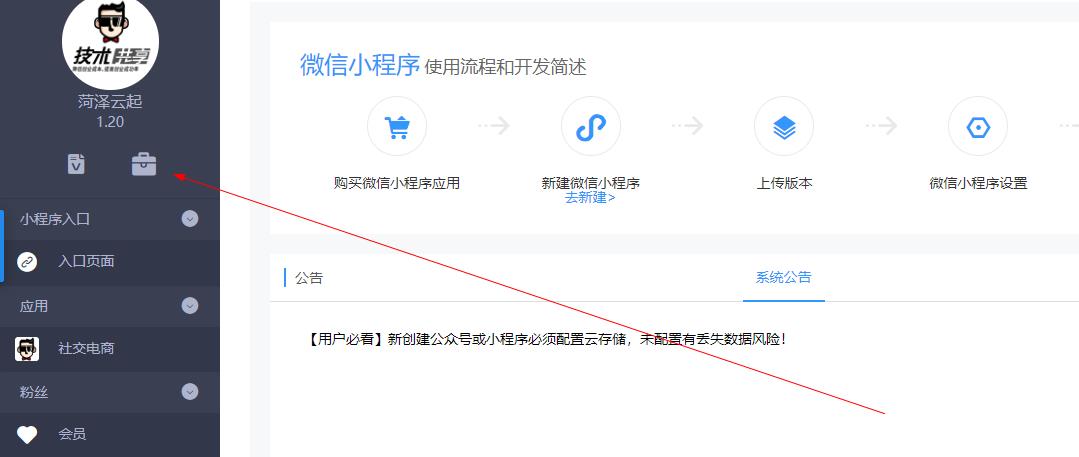Viewport: 1079px width, 457px height.
Task: Click the 微信小程序设置 label
Action: point(978,183)
